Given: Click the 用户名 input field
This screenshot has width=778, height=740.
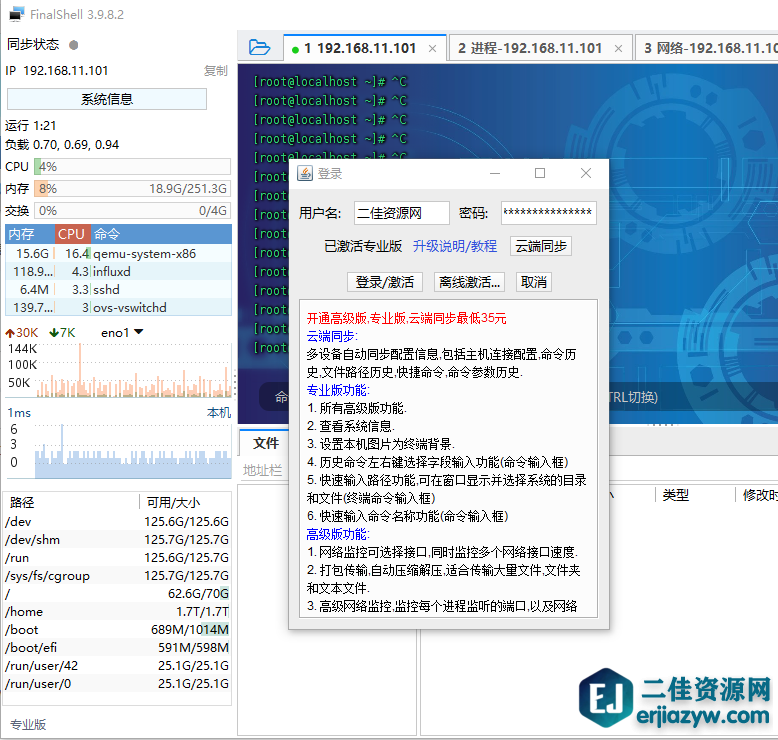Looking at the screenshot, I should pyautogui.click(x=402, y=213).
